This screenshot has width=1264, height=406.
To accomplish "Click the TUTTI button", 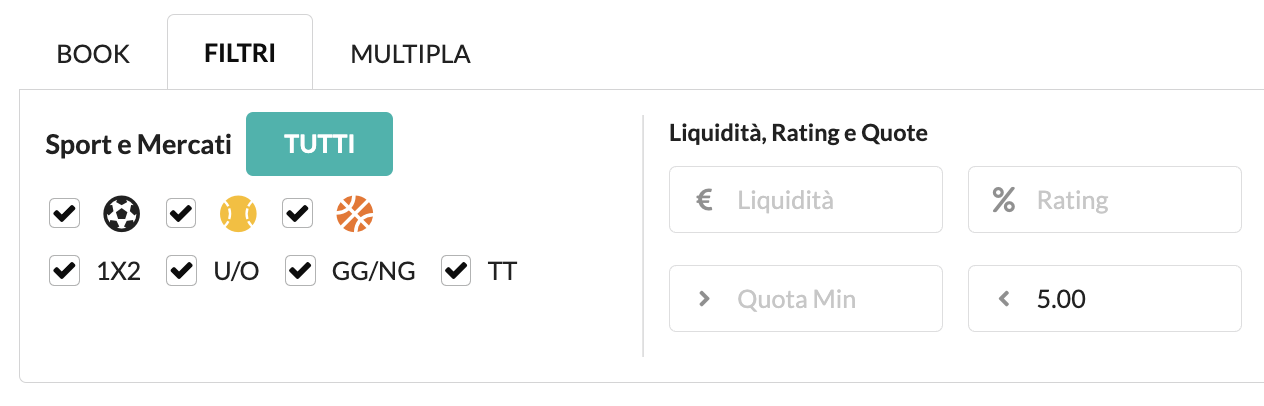I will click(x=319, y=144).
